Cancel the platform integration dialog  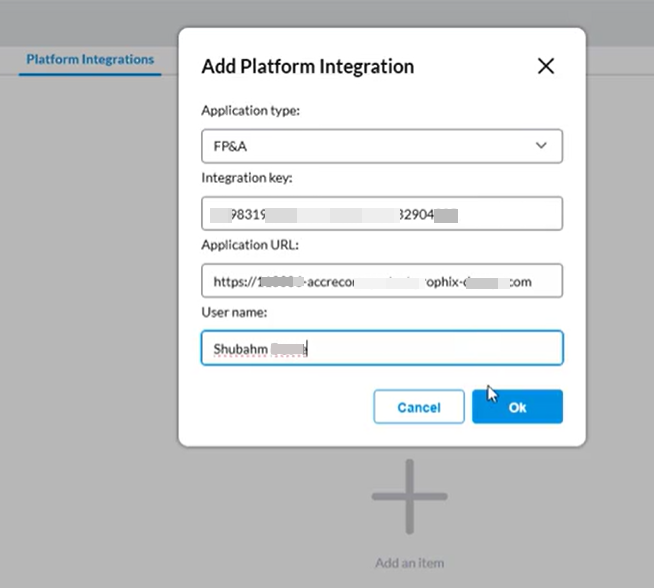pyautogui.click(x=419, y=407)
